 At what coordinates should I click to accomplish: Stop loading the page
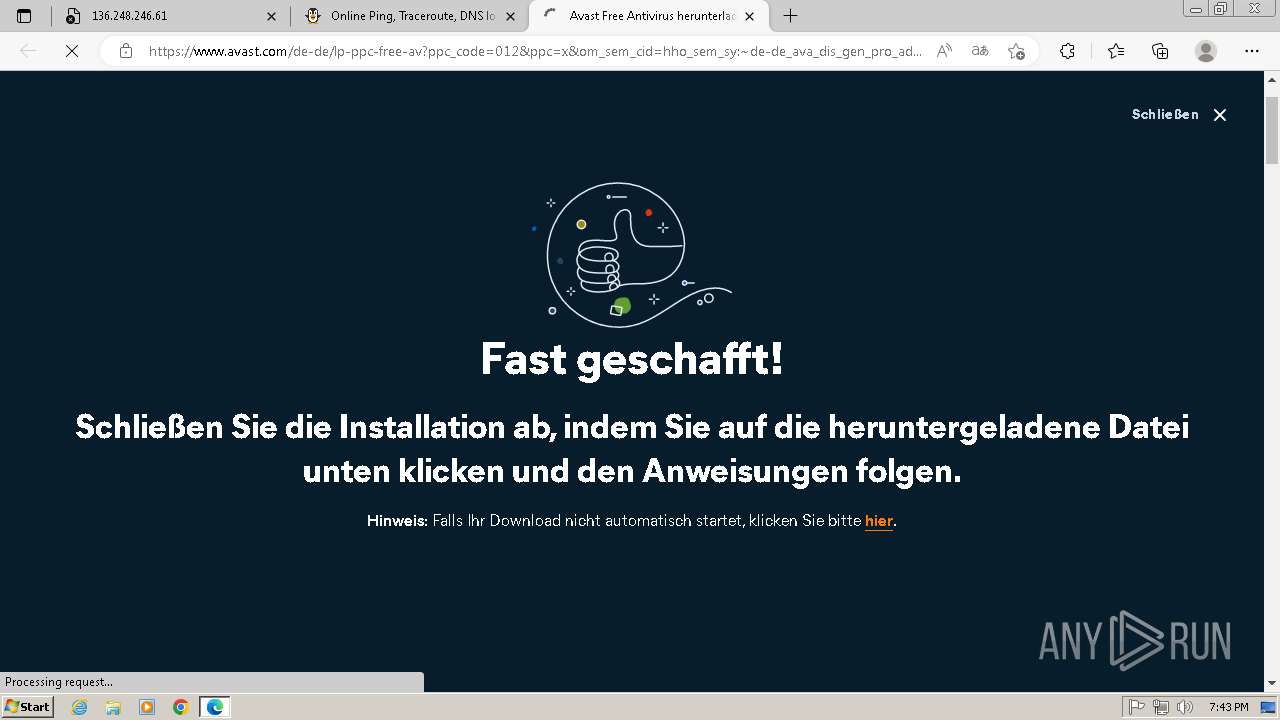click(71, 51)
